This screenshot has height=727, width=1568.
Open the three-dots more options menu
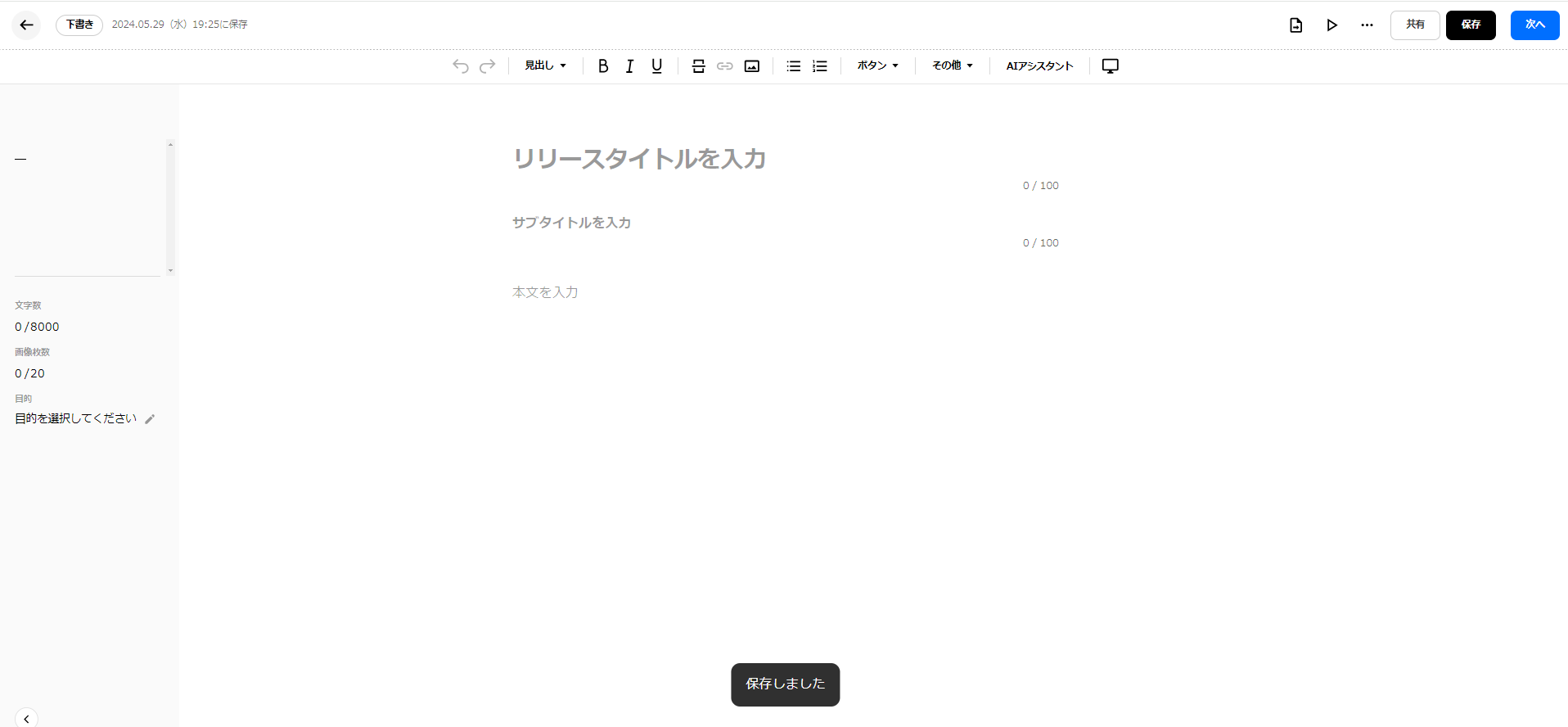click(x=1367, y=25)
